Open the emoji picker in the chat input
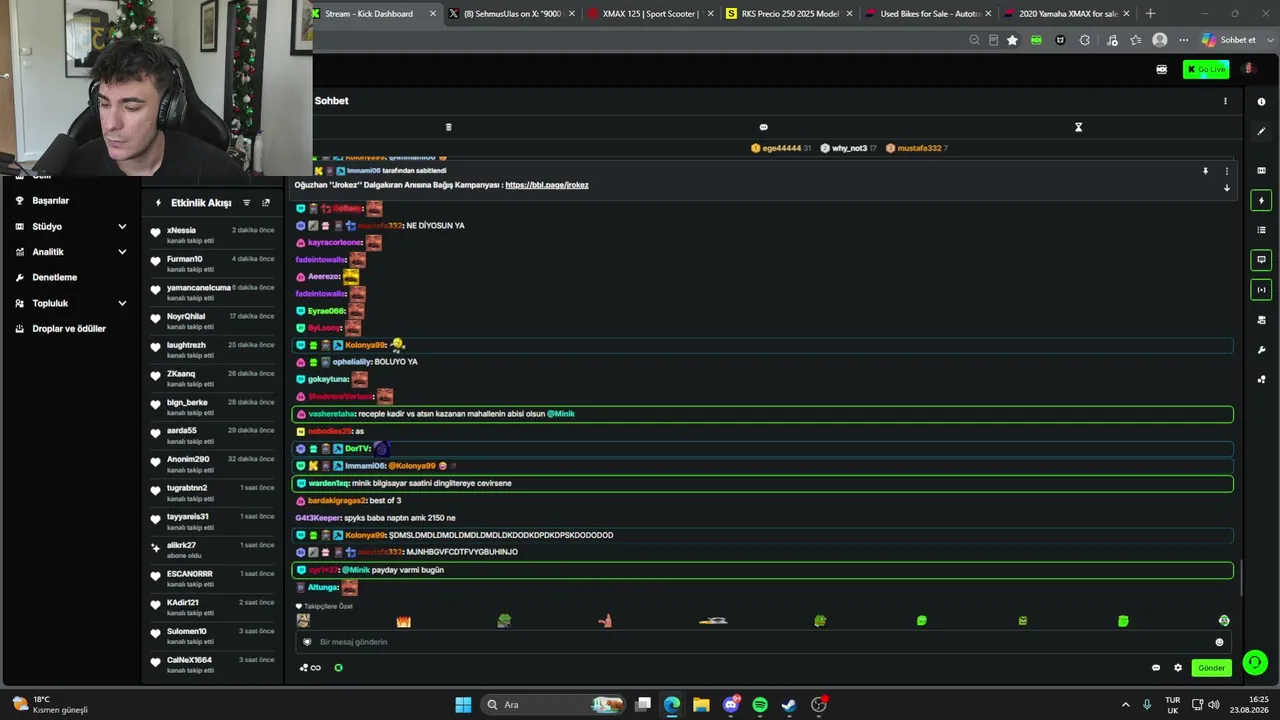 pyautogui.click(x=1219, y=642)
